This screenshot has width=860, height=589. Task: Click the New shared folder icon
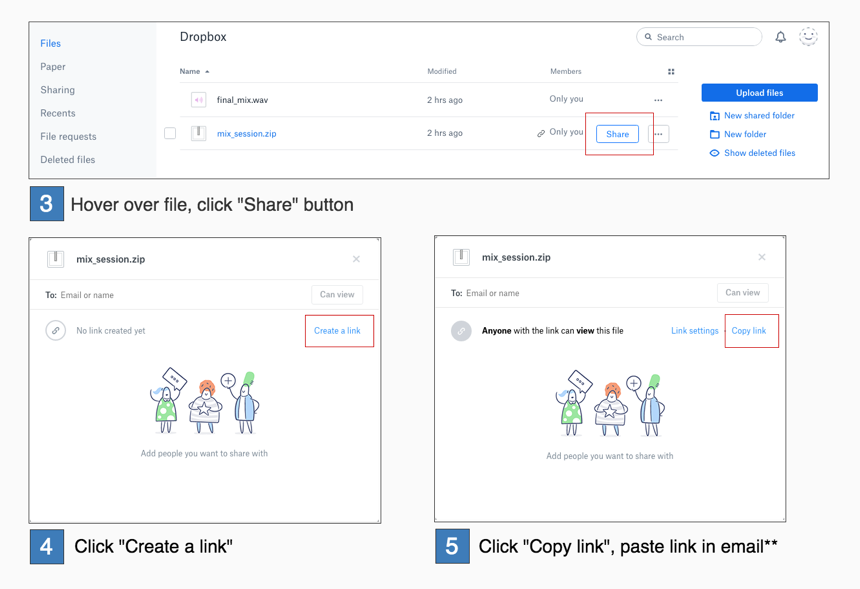pos(714,116)
